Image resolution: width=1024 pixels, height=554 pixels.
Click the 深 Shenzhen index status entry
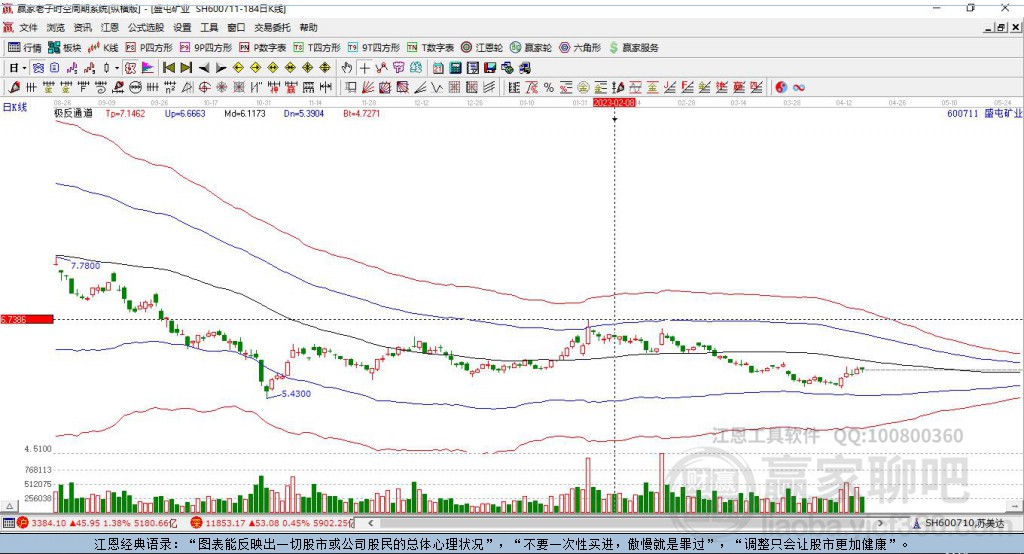pos(272,523)
